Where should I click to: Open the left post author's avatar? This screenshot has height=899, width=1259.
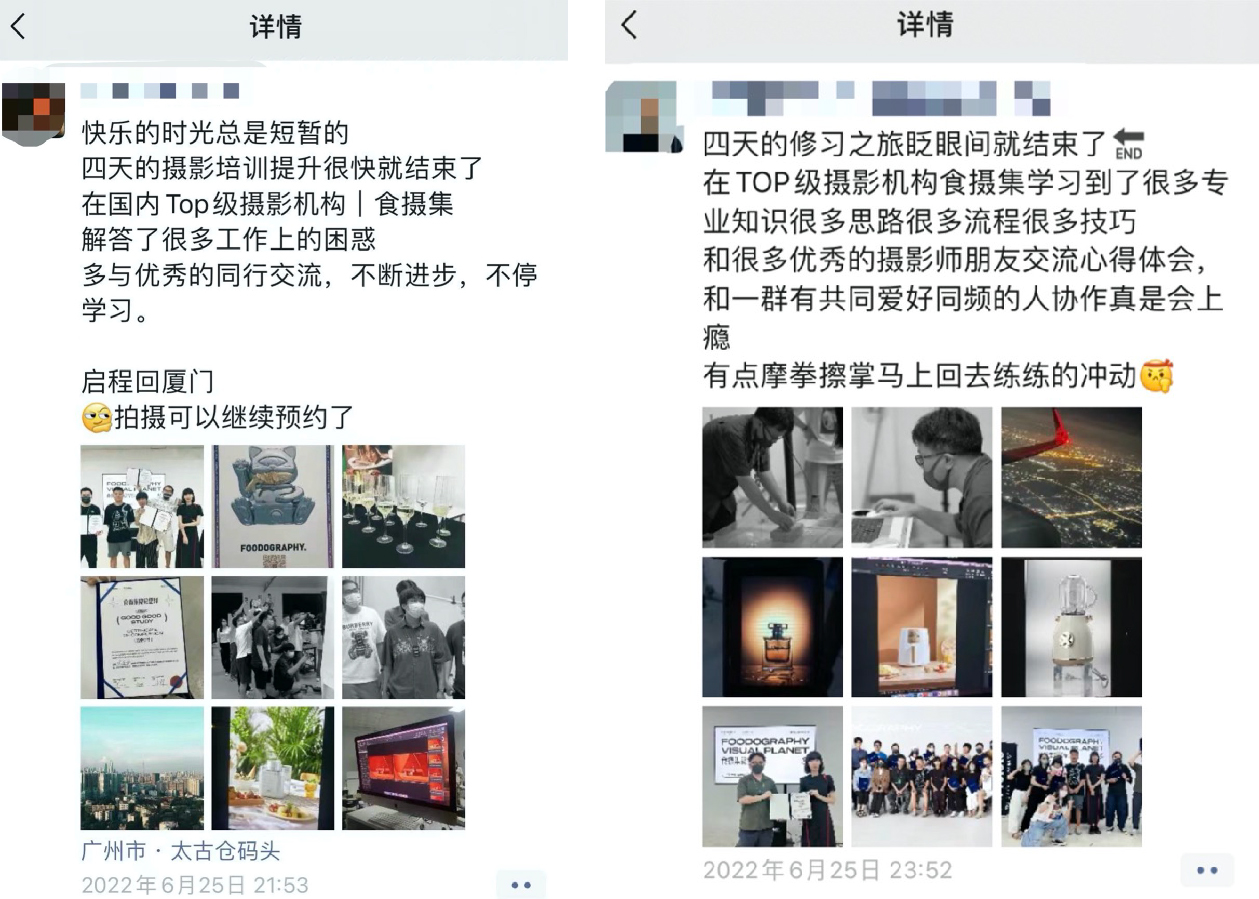33,112
